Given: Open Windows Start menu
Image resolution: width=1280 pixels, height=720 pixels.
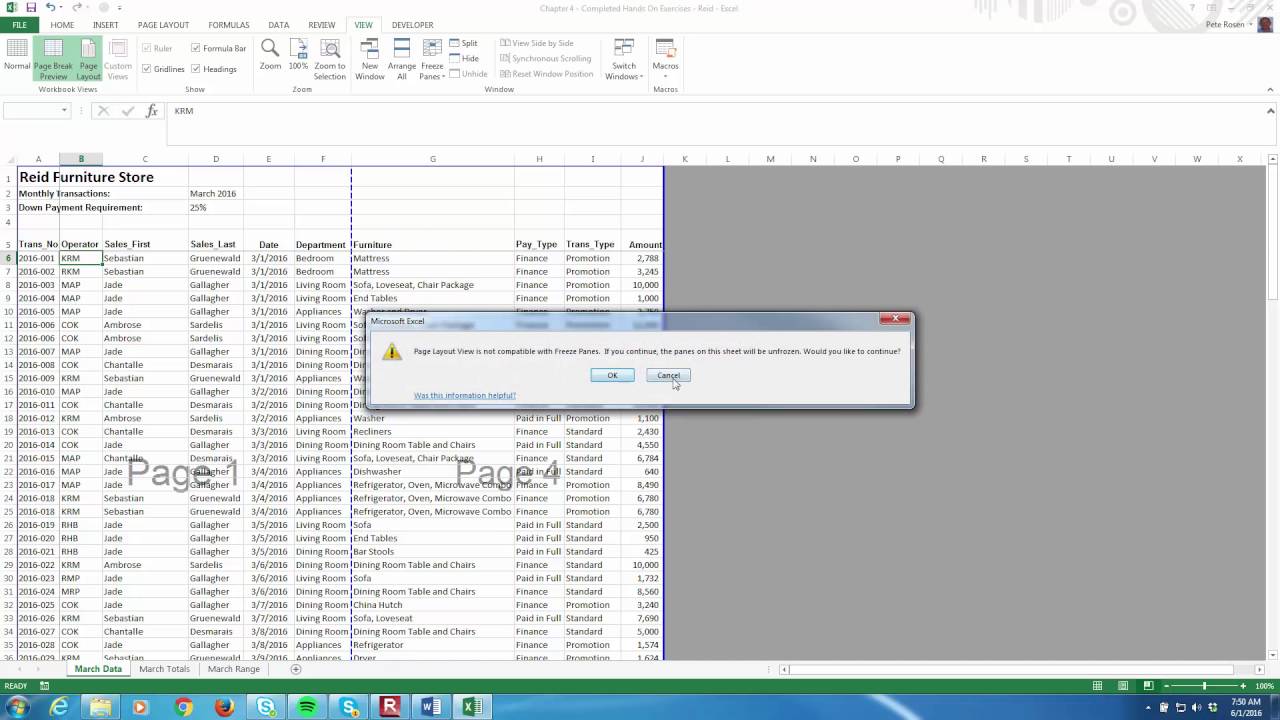Looking at the screenshot, I should pyautogui.click(x=17, y=707).
